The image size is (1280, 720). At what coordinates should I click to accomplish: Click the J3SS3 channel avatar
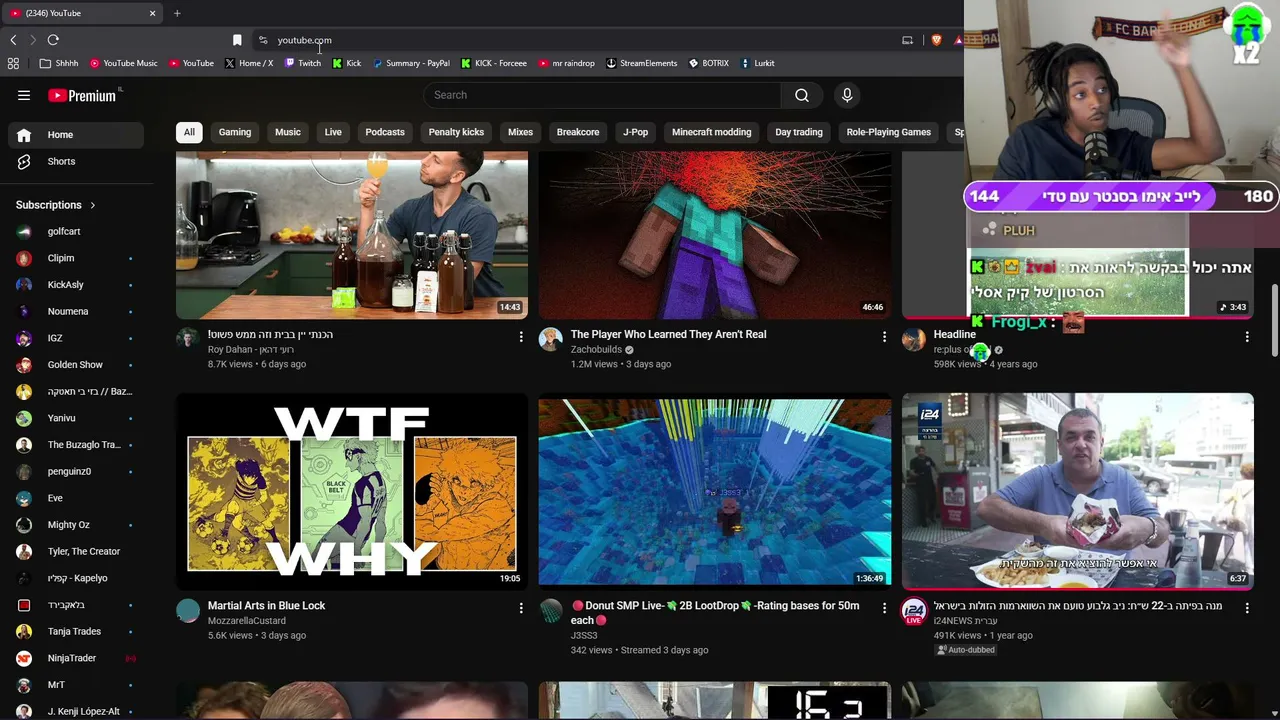(551, 611)
